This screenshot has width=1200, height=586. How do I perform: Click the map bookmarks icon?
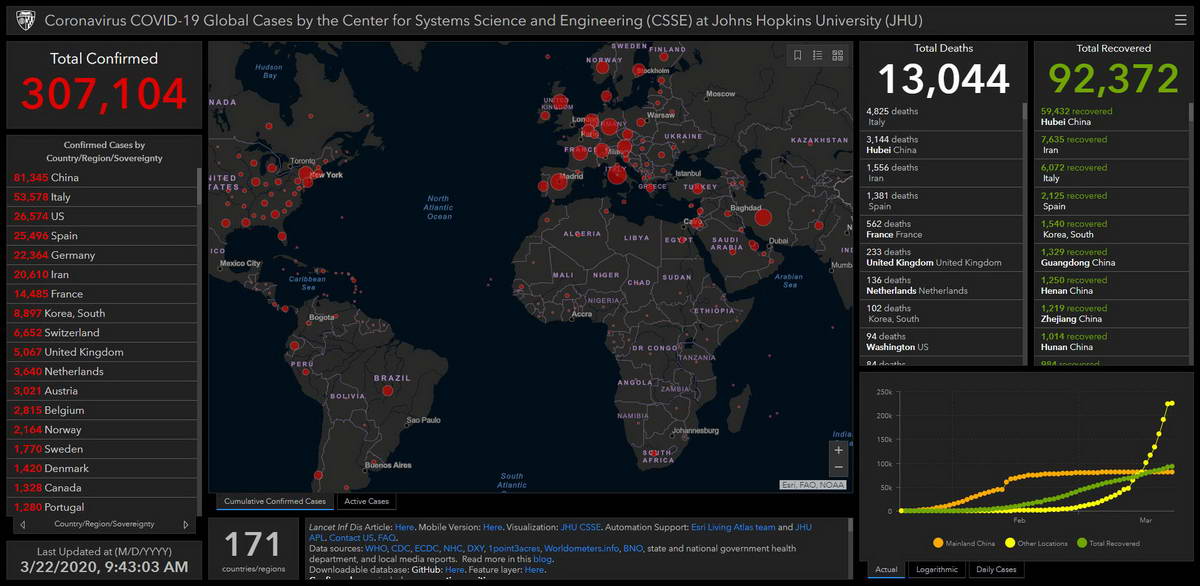(797, 55)
